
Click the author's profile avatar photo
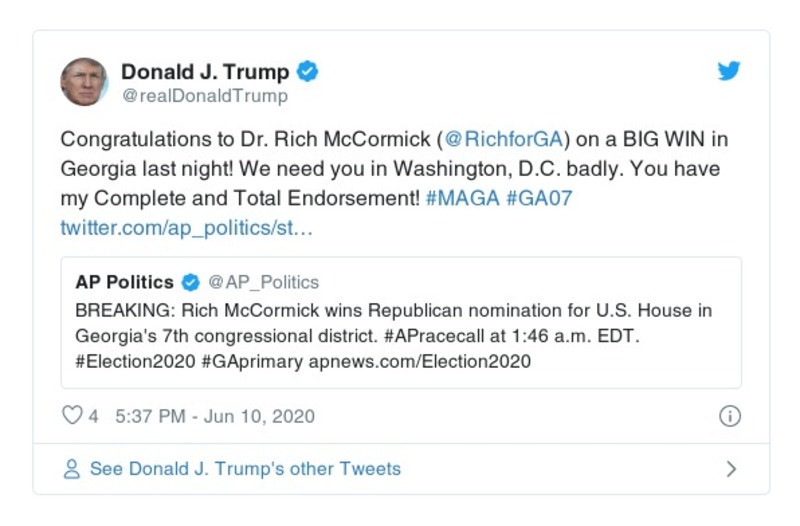[84, 82]
